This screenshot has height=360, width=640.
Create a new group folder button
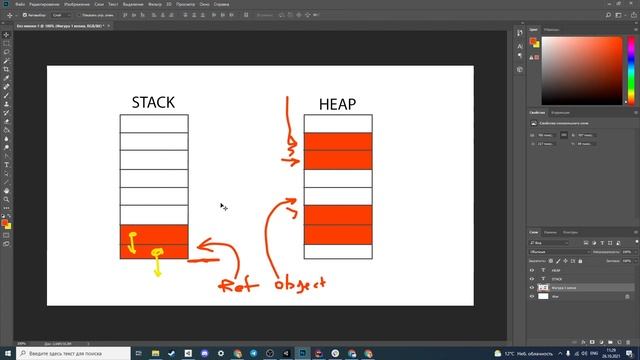click(x=610, y=342)
